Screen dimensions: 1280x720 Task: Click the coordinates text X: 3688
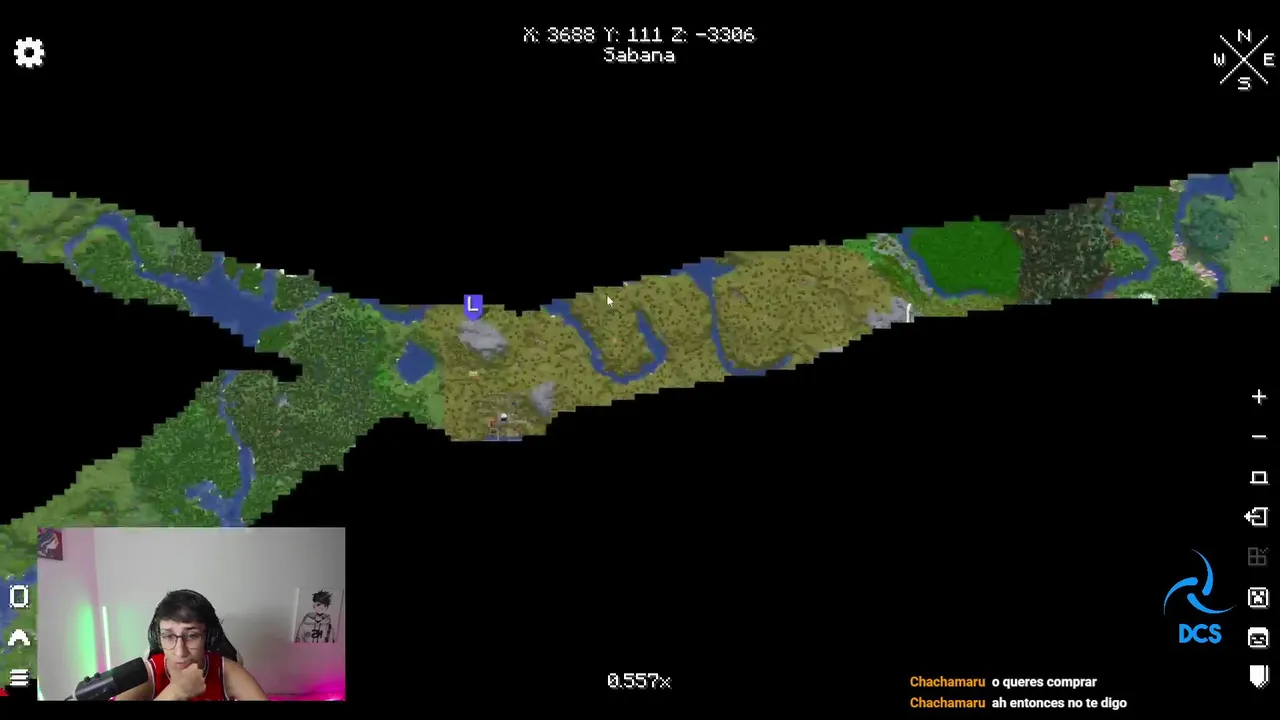(x=559, y=35)
